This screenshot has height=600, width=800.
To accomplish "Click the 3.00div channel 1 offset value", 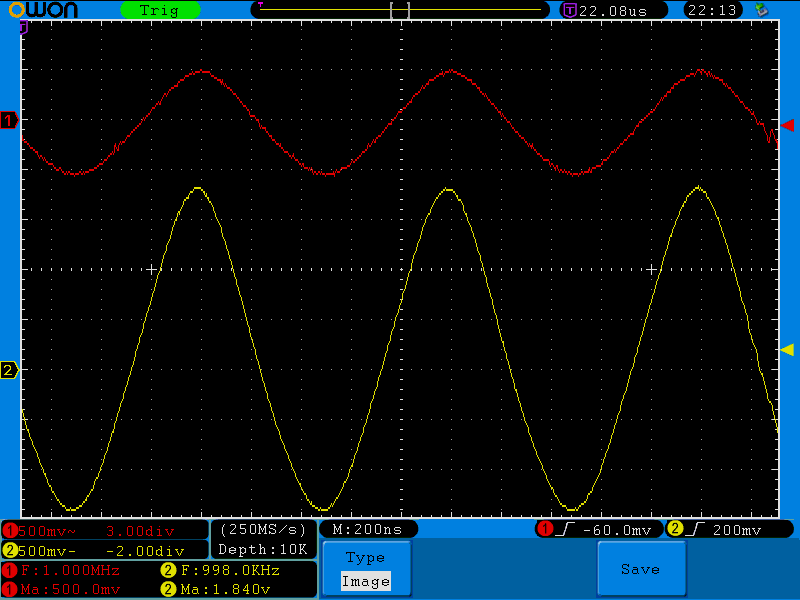I will (140, 531).
